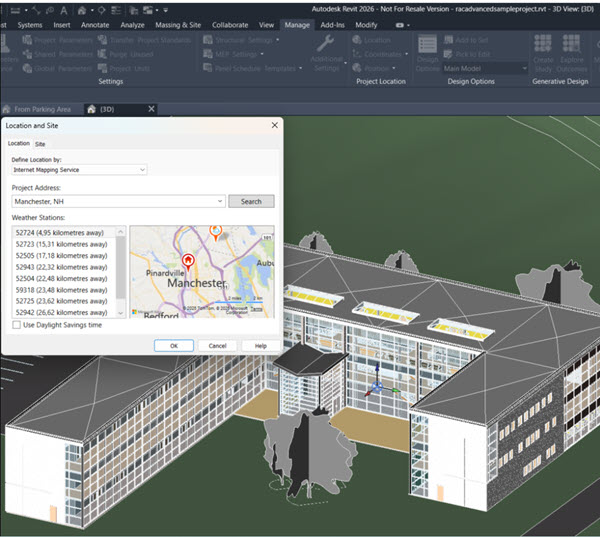This screenshot has height=537, width=600.
Task: Click the Additional Settings wrench icon
Action: coord(326,44)
